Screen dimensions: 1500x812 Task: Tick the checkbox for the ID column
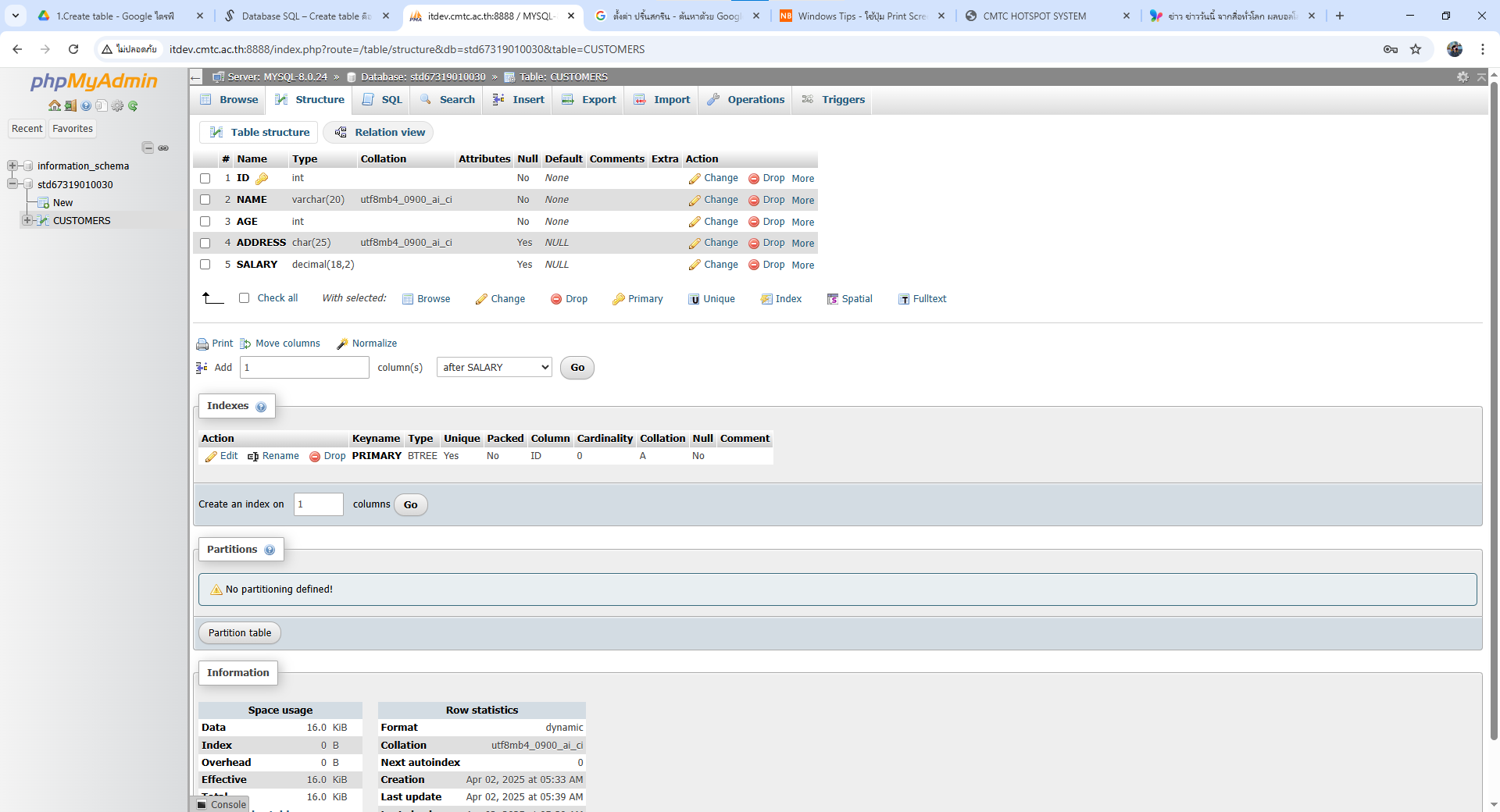click(x=205, y=178)
